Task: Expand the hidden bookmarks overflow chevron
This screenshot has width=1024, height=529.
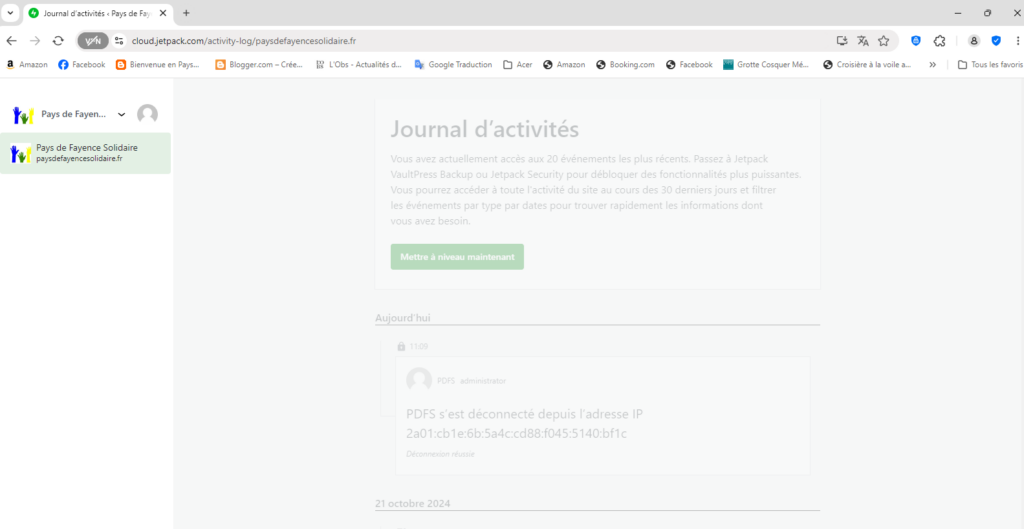Action: tap(932, 65)
